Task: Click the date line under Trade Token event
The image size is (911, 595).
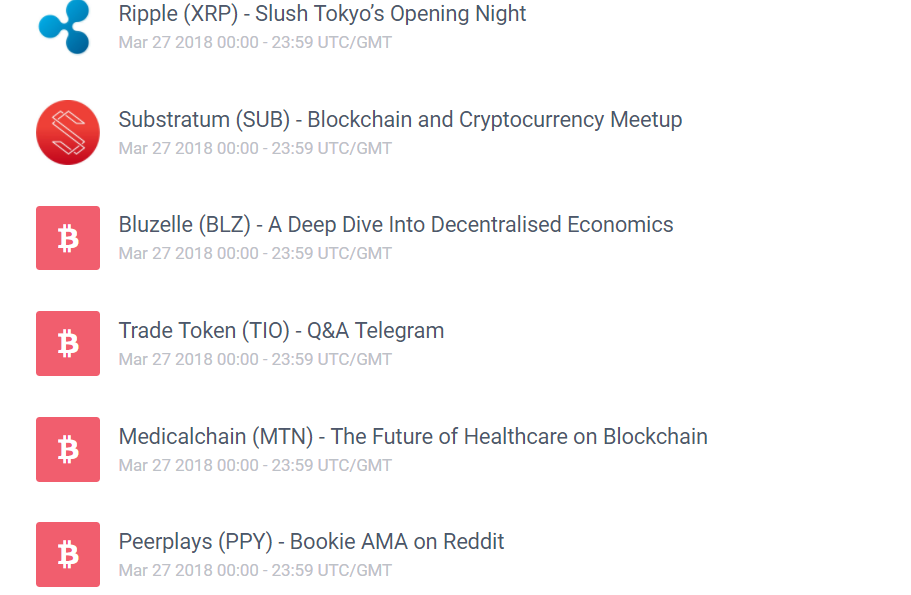Action: (255, 360)
